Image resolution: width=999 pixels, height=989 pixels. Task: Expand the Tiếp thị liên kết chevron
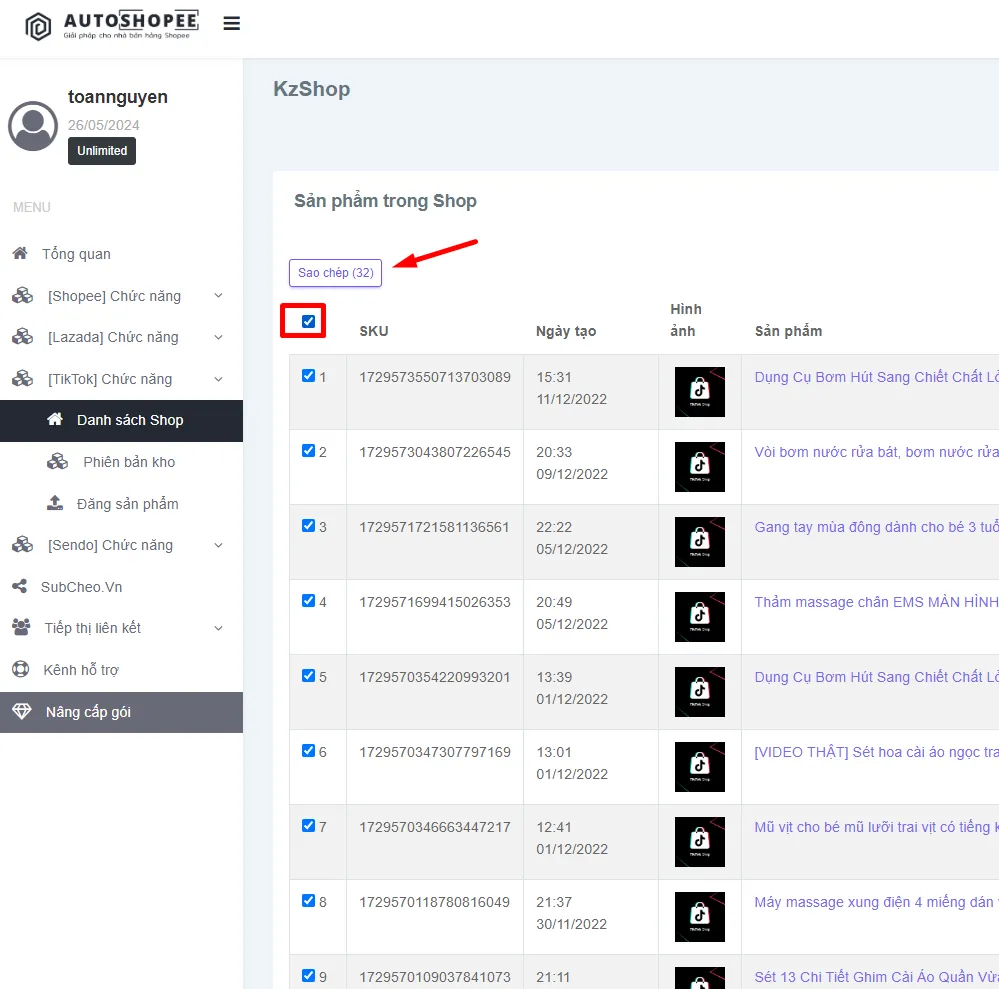click(x=219, y=628)
